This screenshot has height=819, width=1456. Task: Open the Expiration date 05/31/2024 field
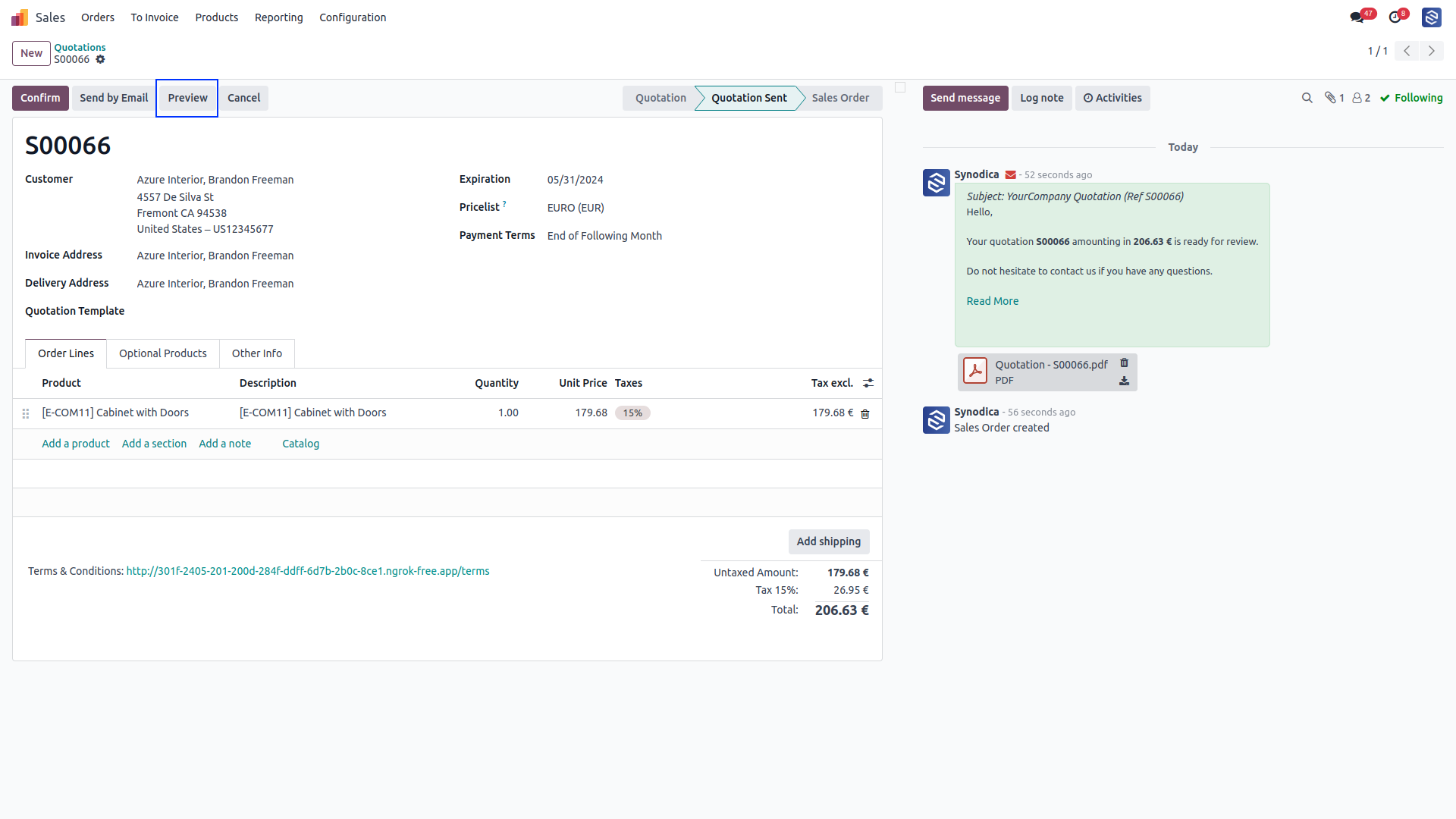575,180
